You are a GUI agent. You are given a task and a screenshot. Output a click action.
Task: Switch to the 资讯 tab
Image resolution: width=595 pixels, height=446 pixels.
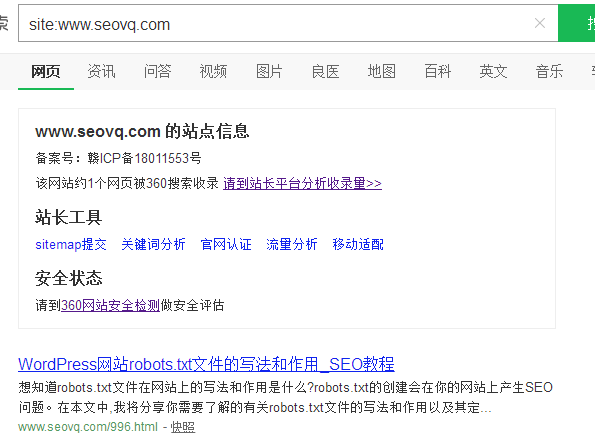[x=101, y=71]
